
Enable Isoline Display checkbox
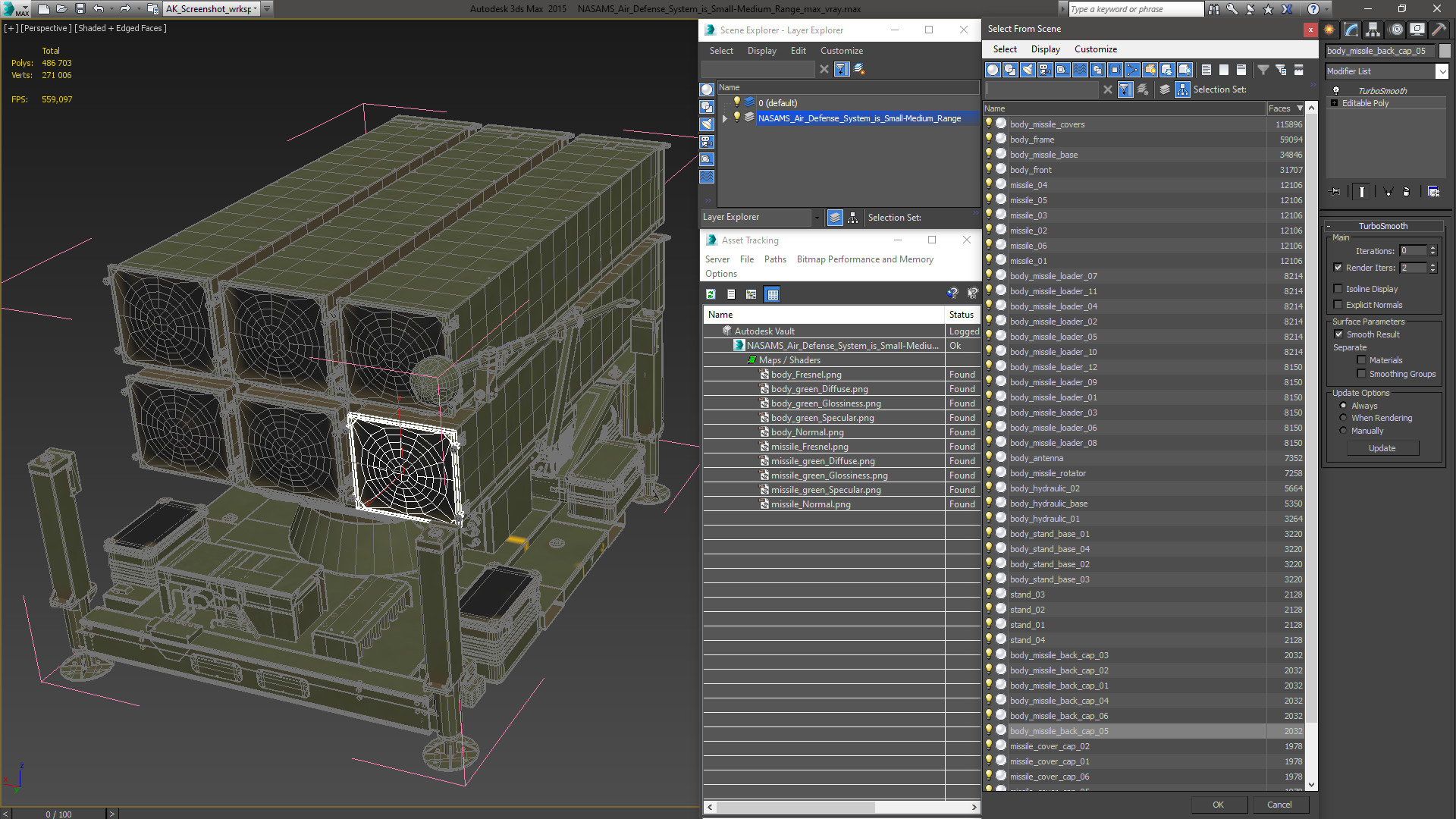coord(1338,289)
